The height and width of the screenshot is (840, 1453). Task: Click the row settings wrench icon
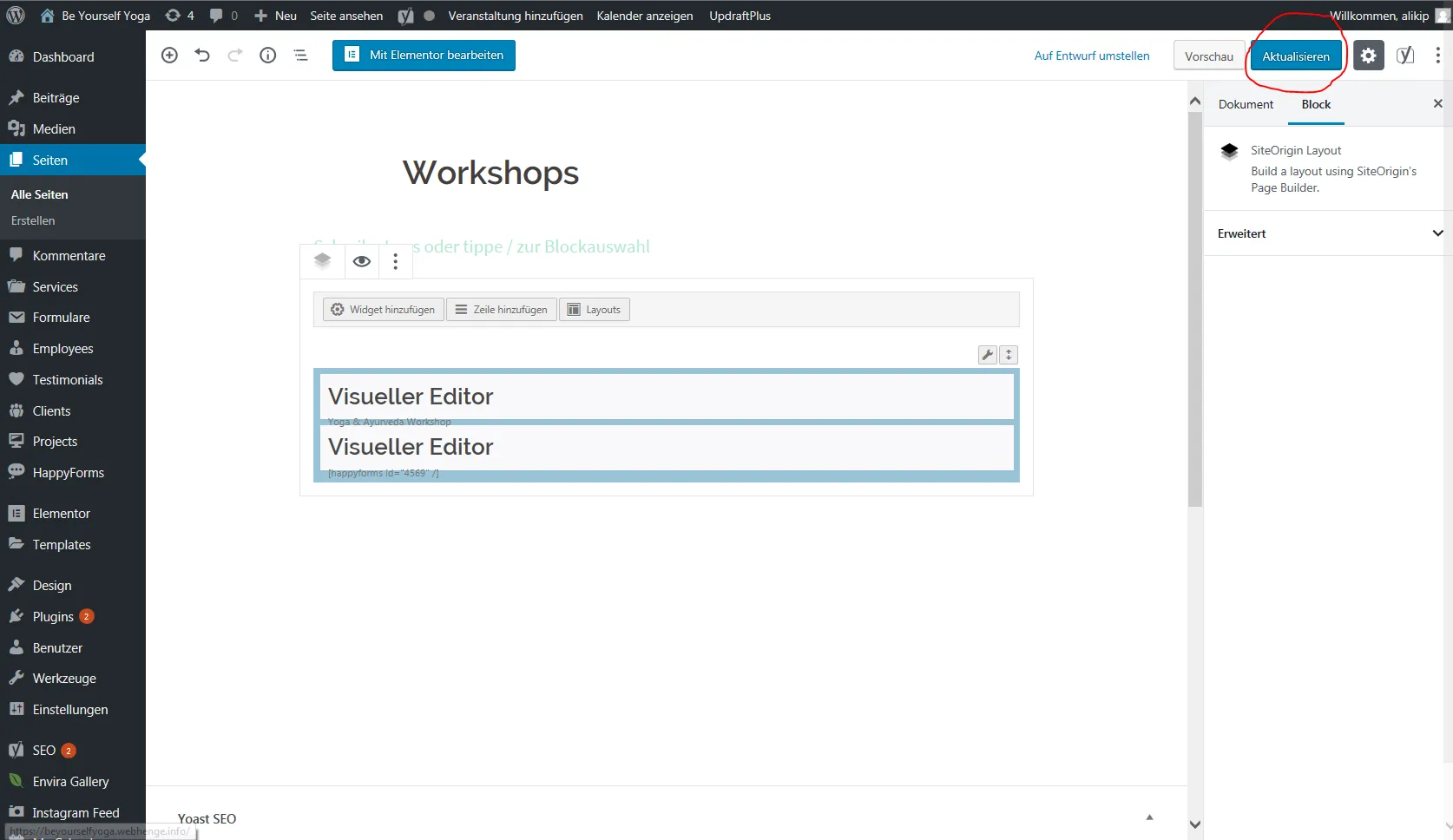(x=987, y=355)
